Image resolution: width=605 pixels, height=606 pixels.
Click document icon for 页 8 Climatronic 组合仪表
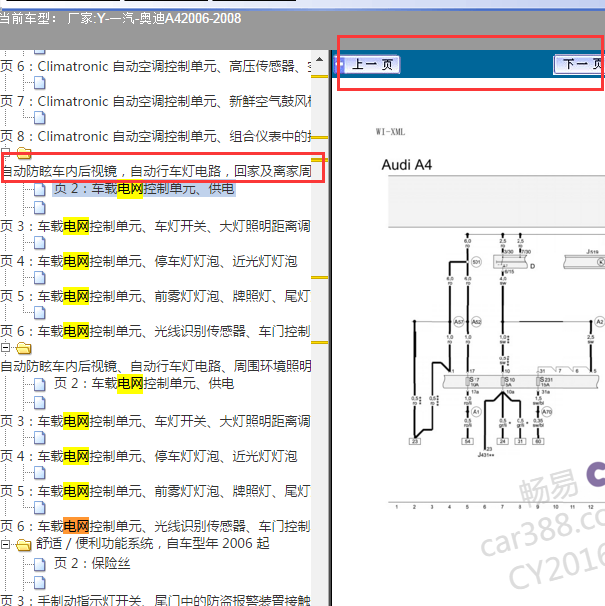[x=40, y=117]
